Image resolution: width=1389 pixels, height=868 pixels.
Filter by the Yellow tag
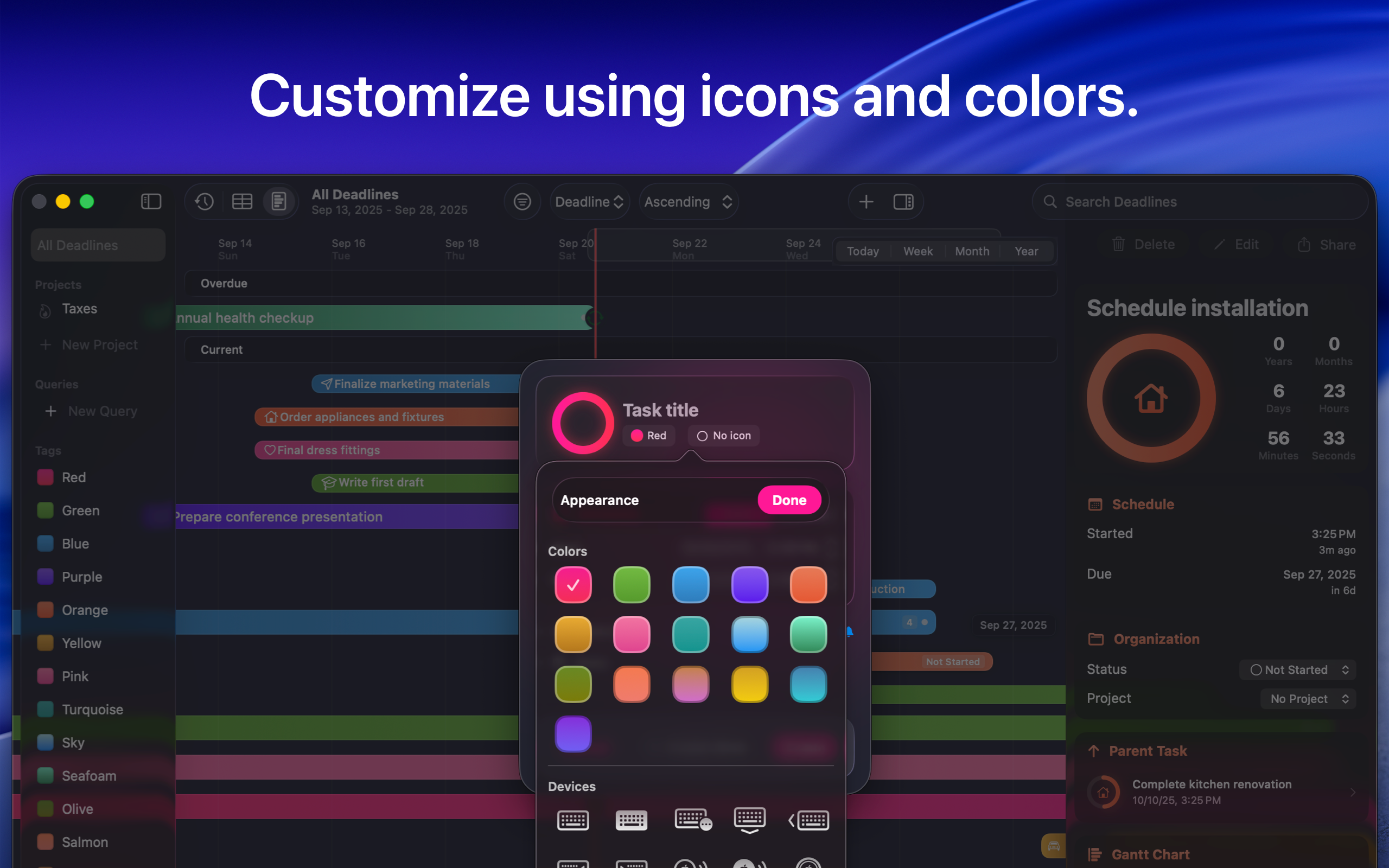[69, 643]
